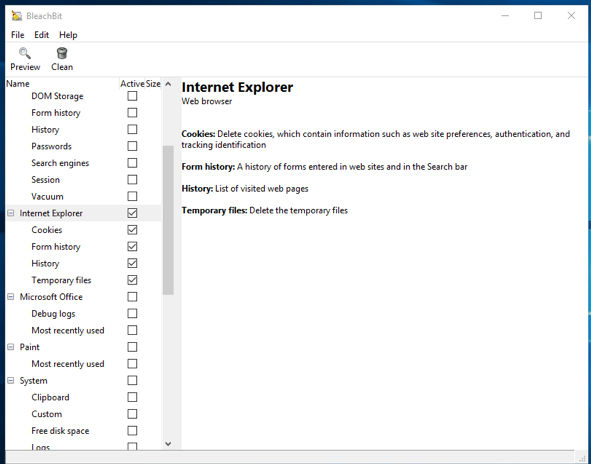Tick the System Clipboard checkbox
591x464 pixels.
pos(132,397)
